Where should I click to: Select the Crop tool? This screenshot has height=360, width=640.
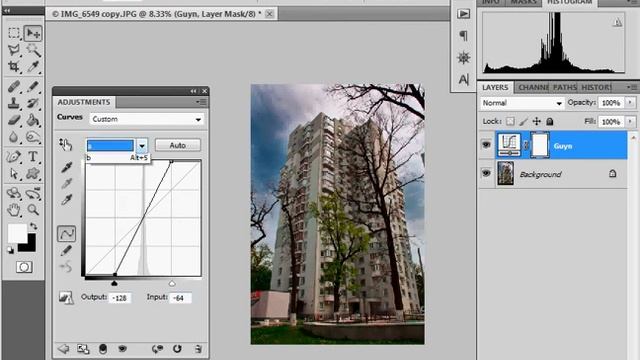click(14, 66)
